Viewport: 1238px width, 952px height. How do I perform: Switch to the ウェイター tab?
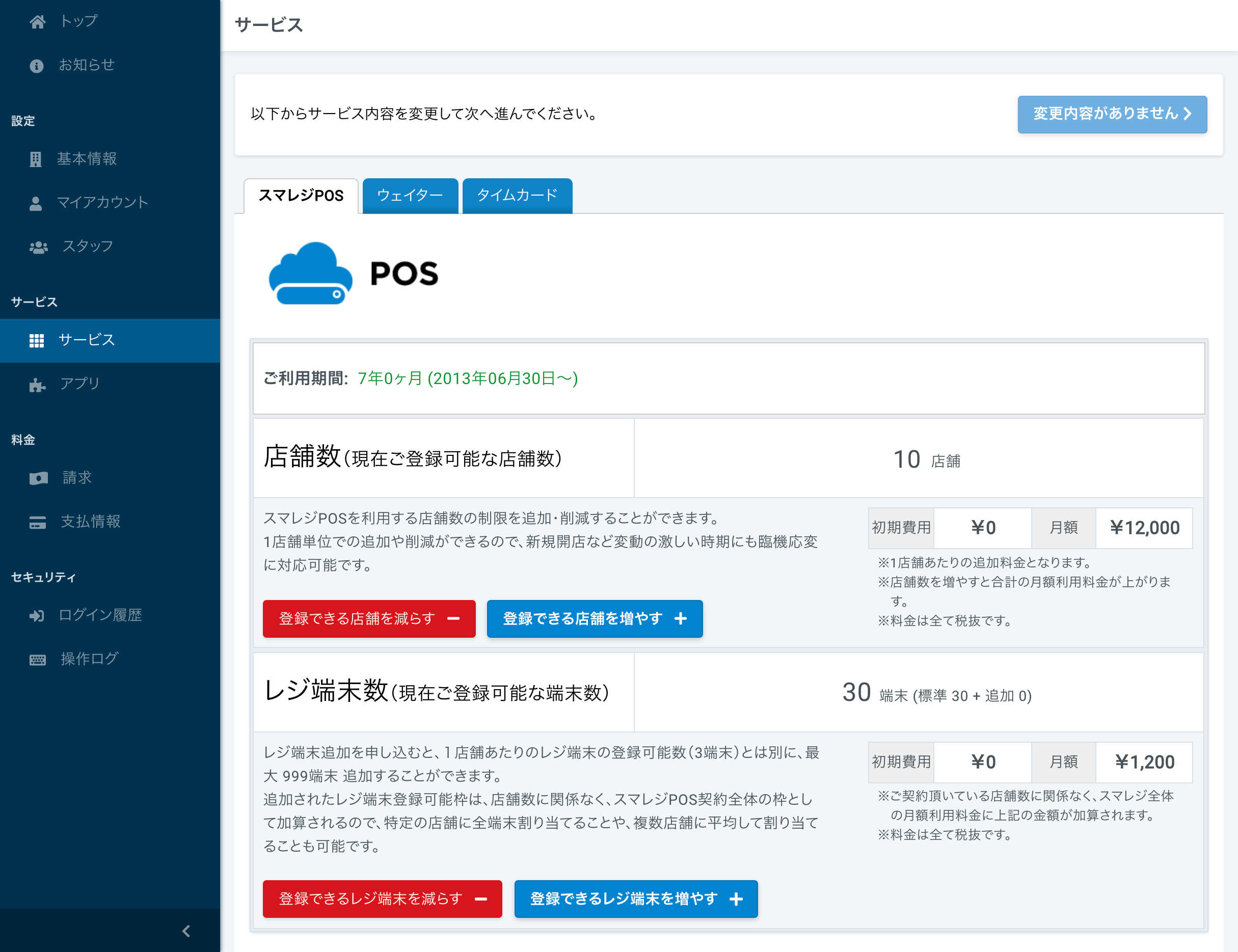coord(410,196)
